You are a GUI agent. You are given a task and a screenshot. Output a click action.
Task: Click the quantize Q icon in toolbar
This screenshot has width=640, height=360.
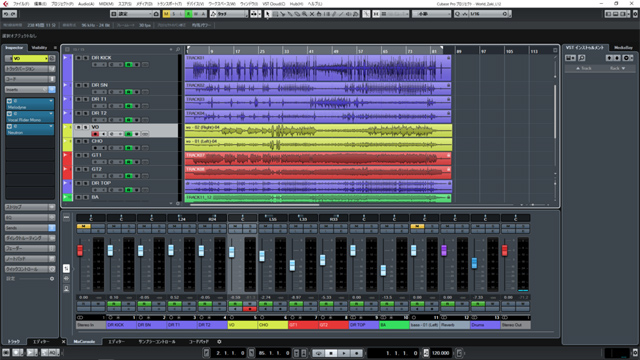click(x=457, y=14)
